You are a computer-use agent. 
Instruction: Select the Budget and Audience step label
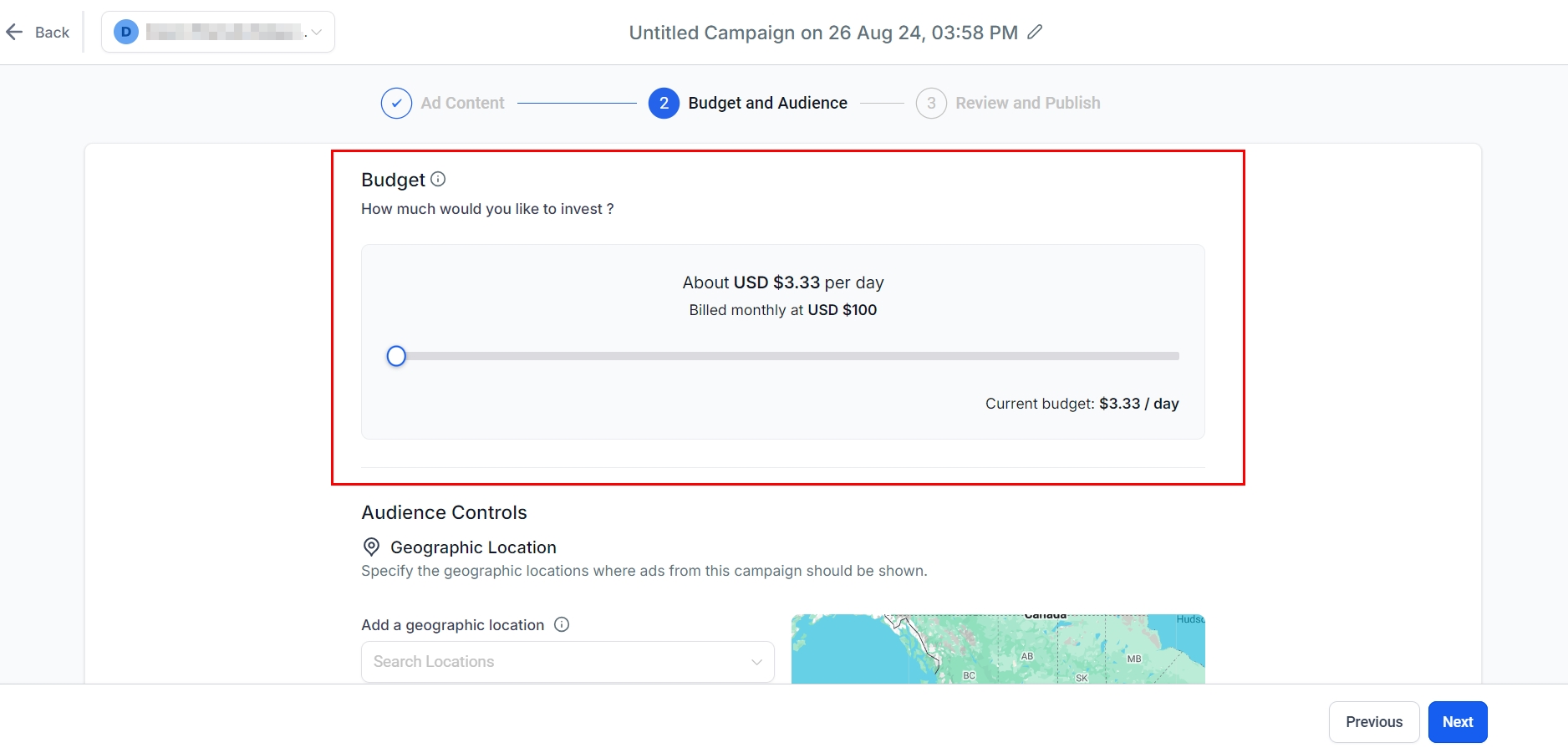coord(767,104)
